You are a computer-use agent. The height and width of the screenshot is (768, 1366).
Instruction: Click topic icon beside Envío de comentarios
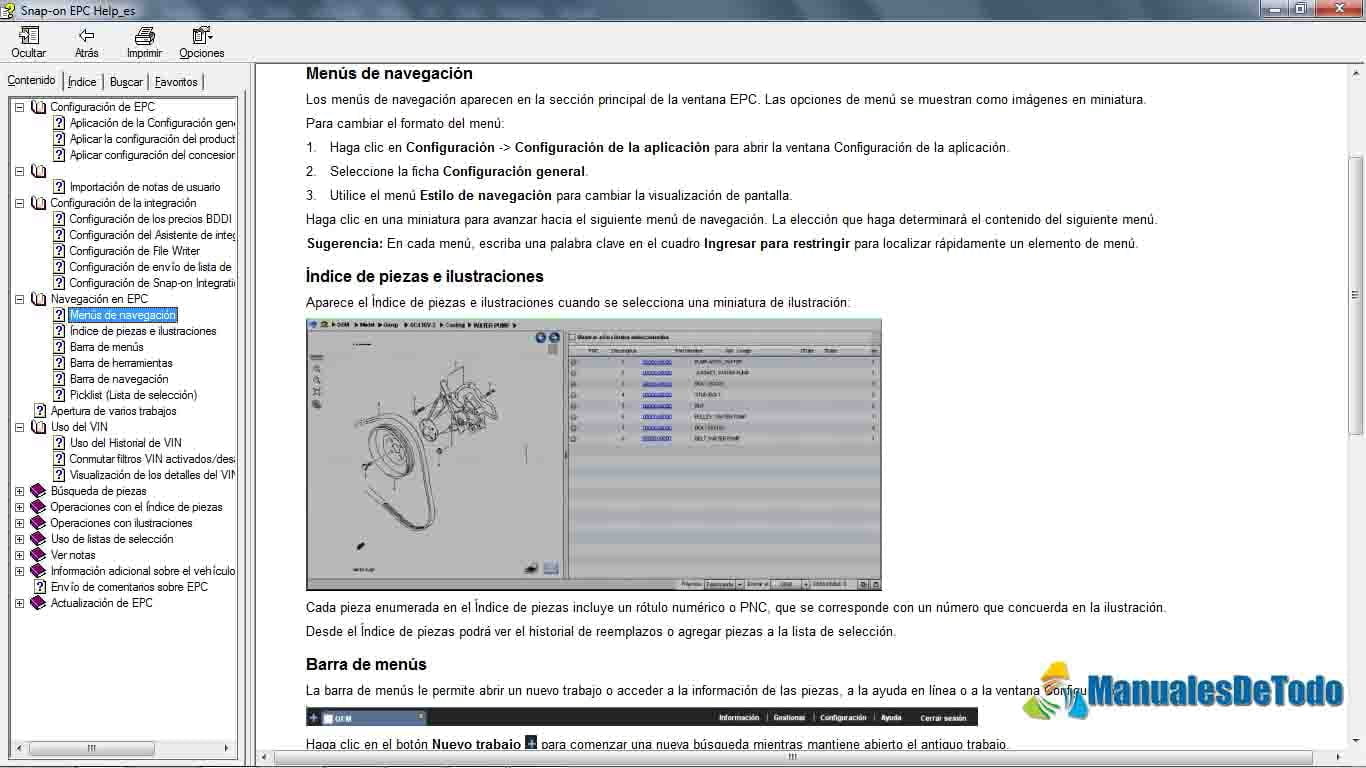coord(40,587)
